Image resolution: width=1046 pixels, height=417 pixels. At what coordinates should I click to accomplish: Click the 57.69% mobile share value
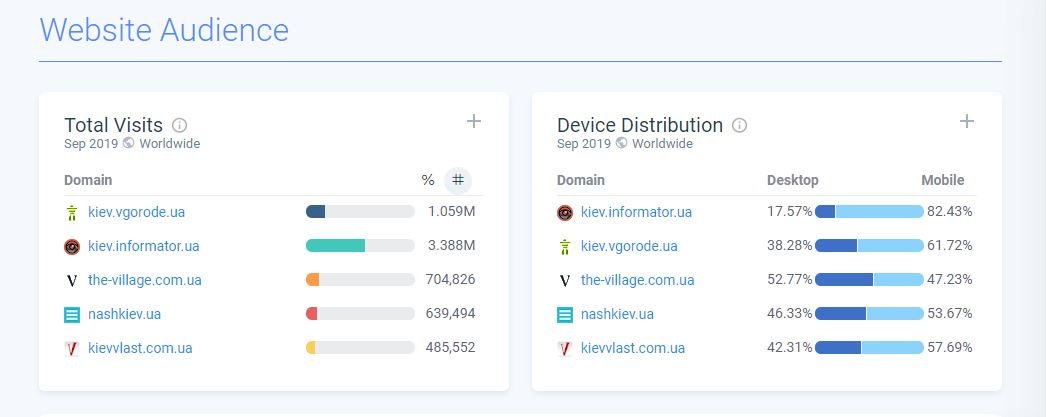pos(950,348)
